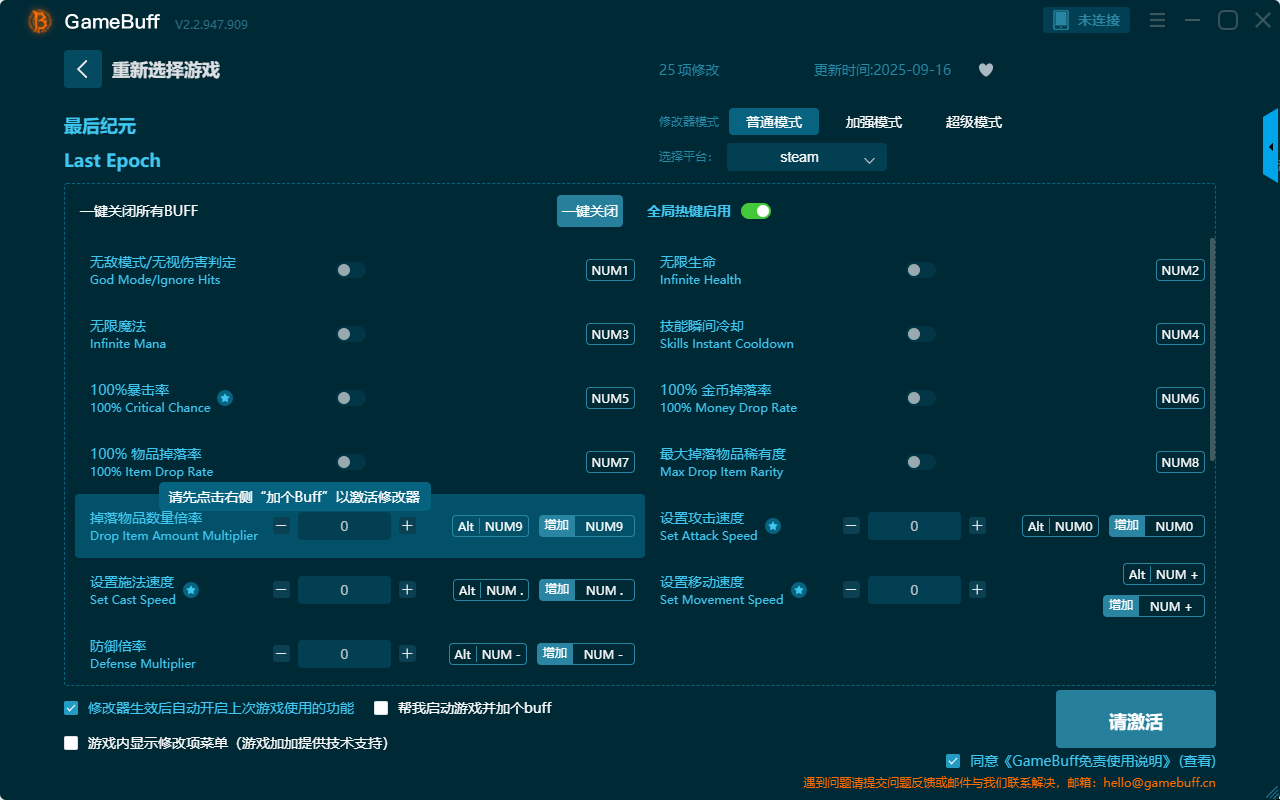Image resolution: width=1280 pixels, height=800 pixels.
Task: Decrease Set Cast Speed with minus
Action: 281,590
